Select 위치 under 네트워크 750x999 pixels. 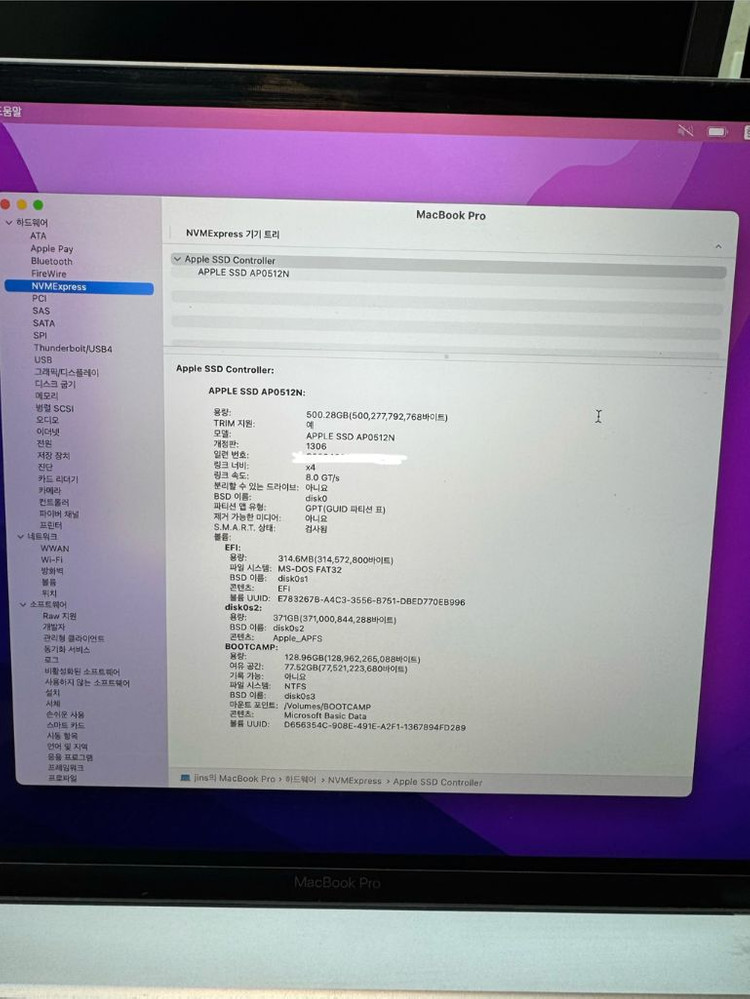(x=49, y=593)
